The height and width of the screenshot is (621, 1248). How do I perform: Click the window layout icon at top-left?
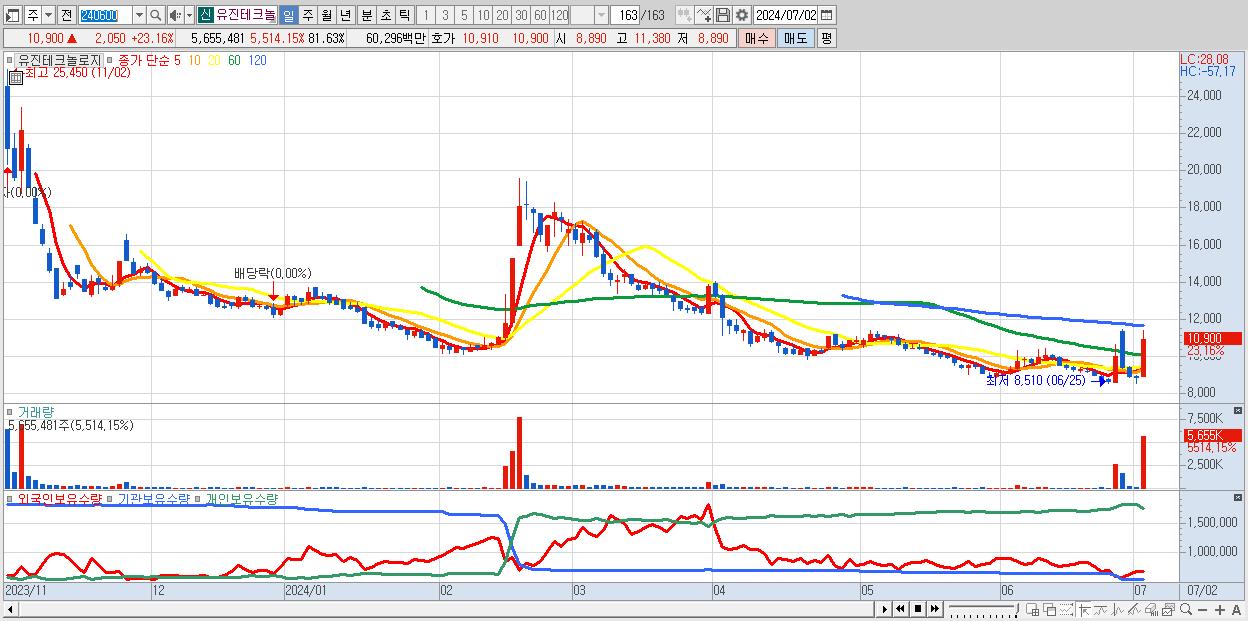[13, 15]
